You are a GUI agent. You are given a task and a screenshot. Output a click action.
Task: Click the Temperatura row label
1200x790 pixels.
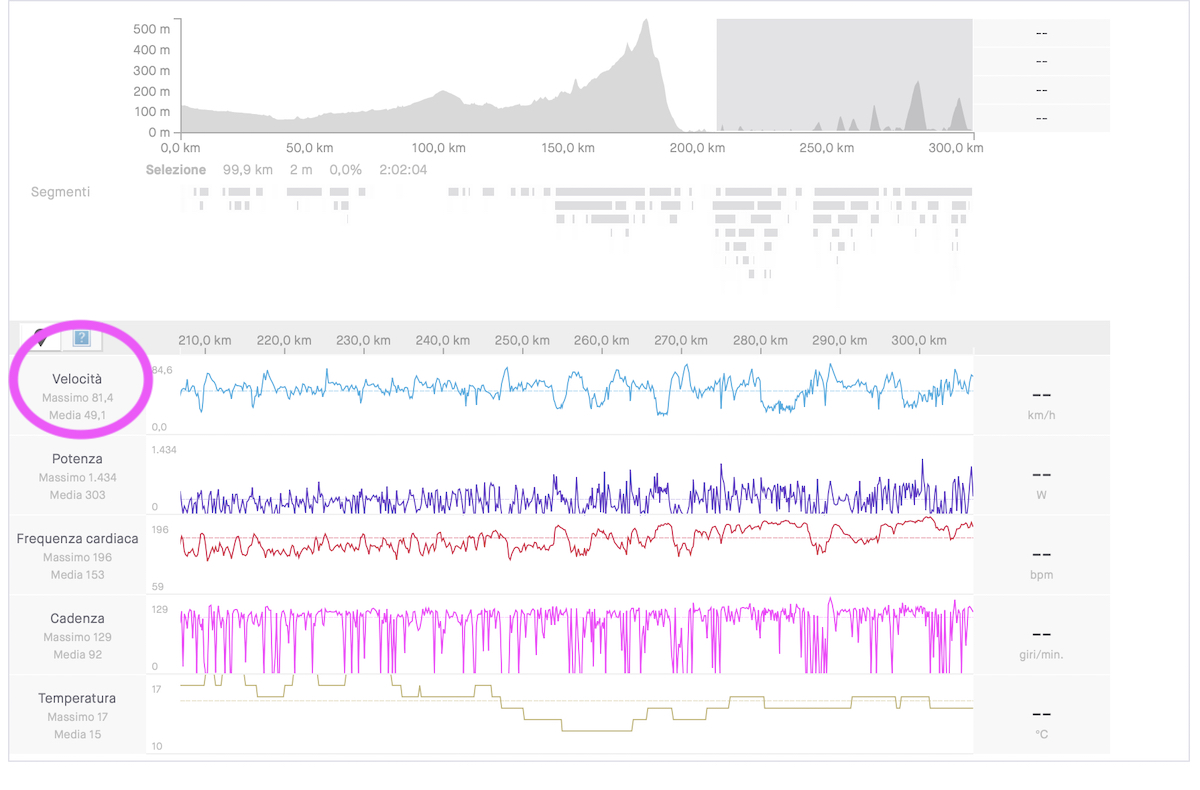click(x=77, y=698)
